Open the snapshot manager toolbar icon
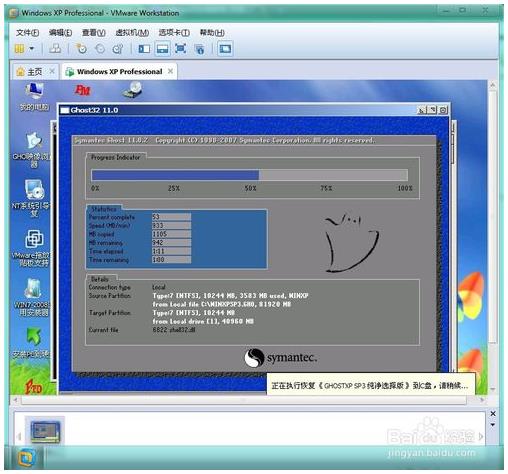This screenshot has width=508, height=474. coord(118,49)
